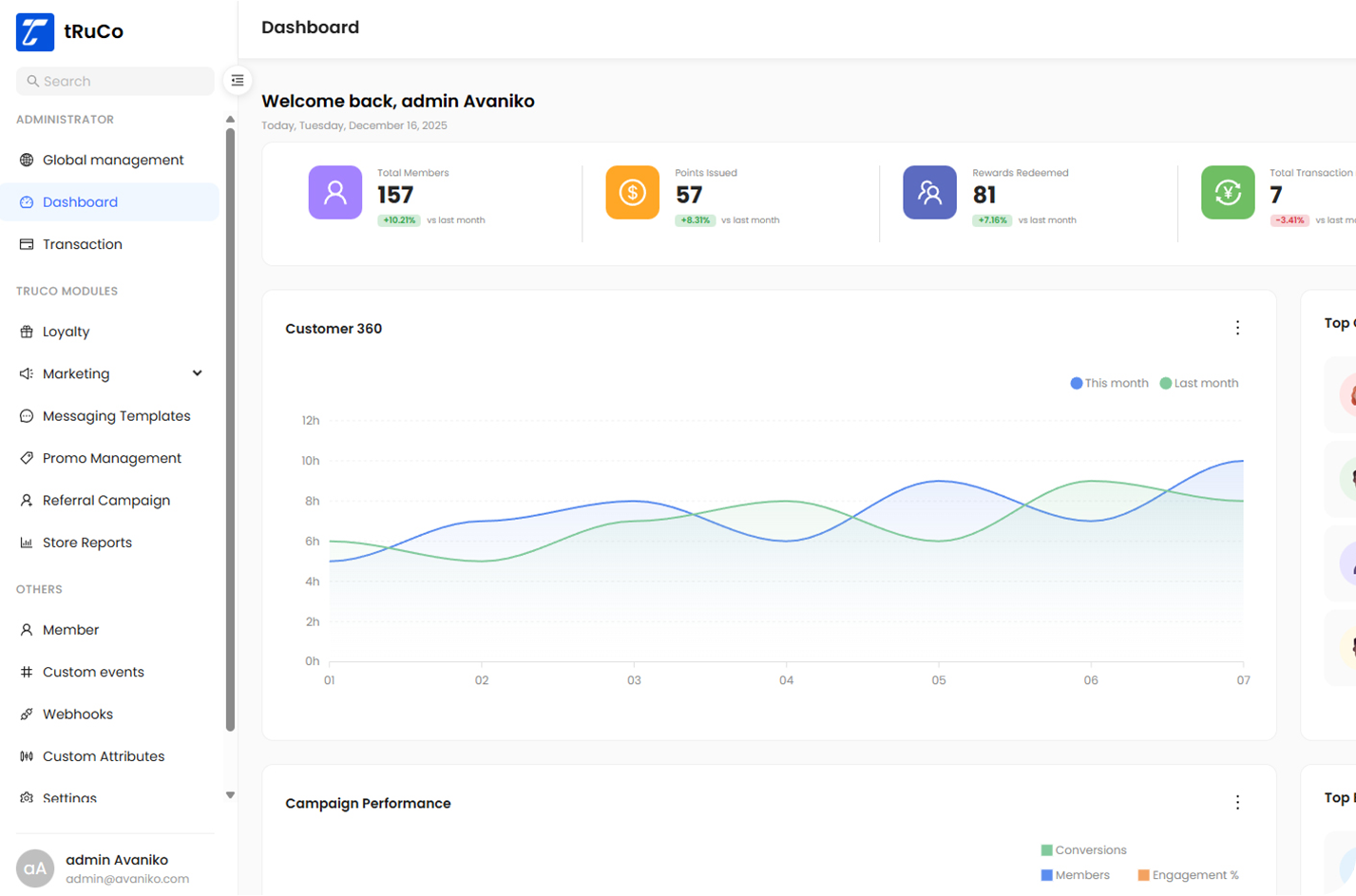Select the Transaction sidebar icon

click(26, 244)
